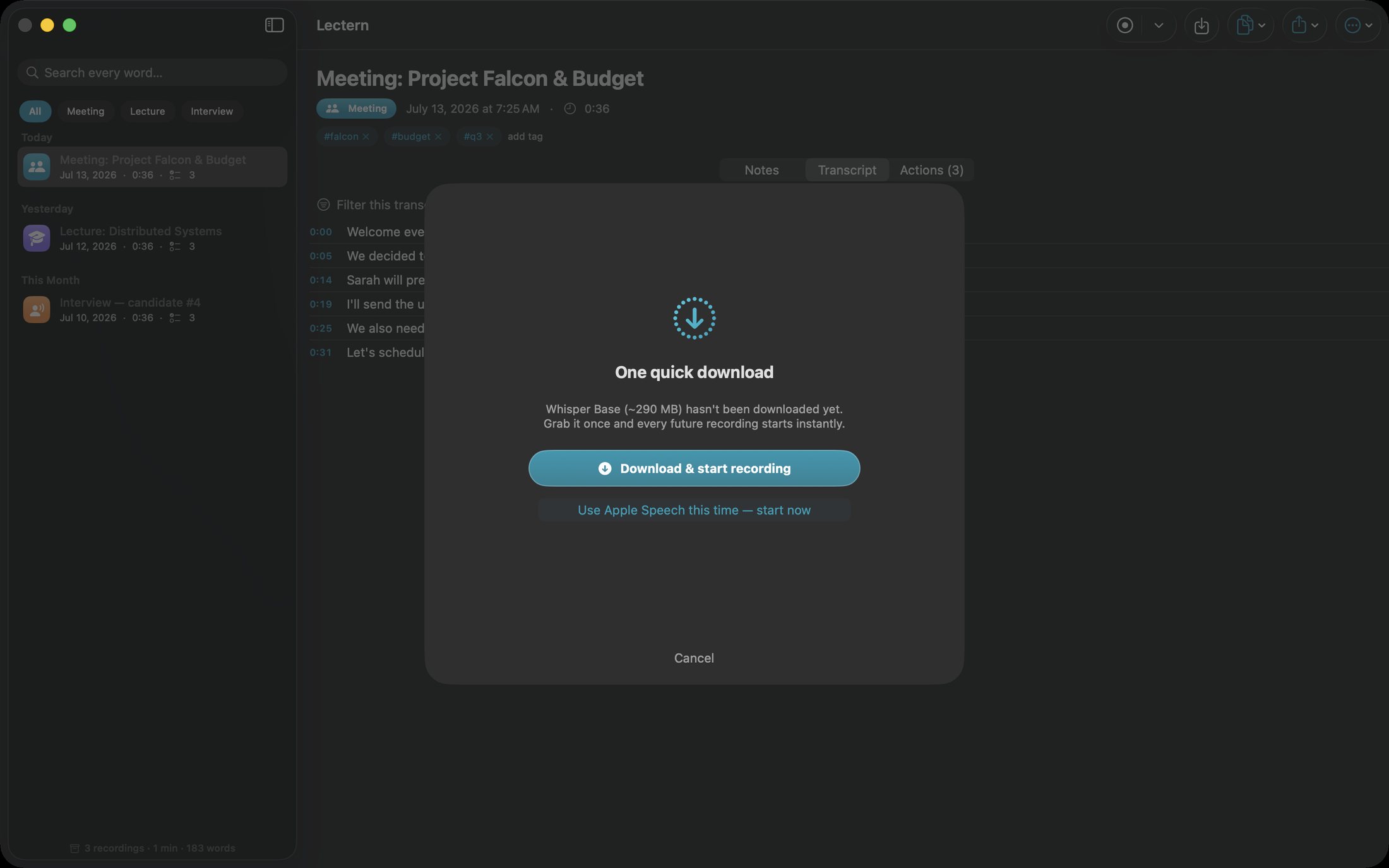Remove the #falcon tag
This screenshot has width=1389, height=868.
coord(366,136)
